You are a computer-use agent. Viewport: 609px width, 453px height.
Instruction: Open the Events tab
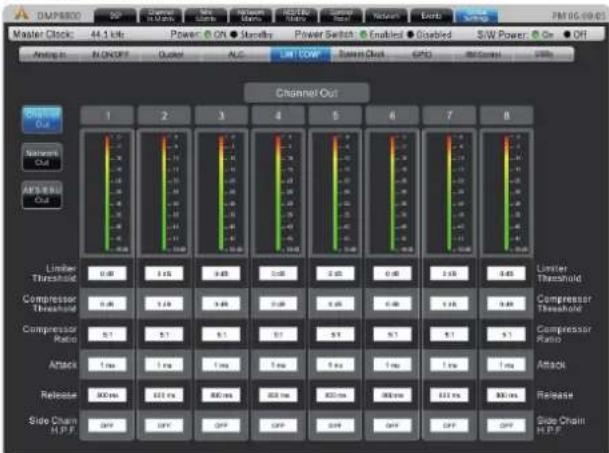[x=431, y=16]
